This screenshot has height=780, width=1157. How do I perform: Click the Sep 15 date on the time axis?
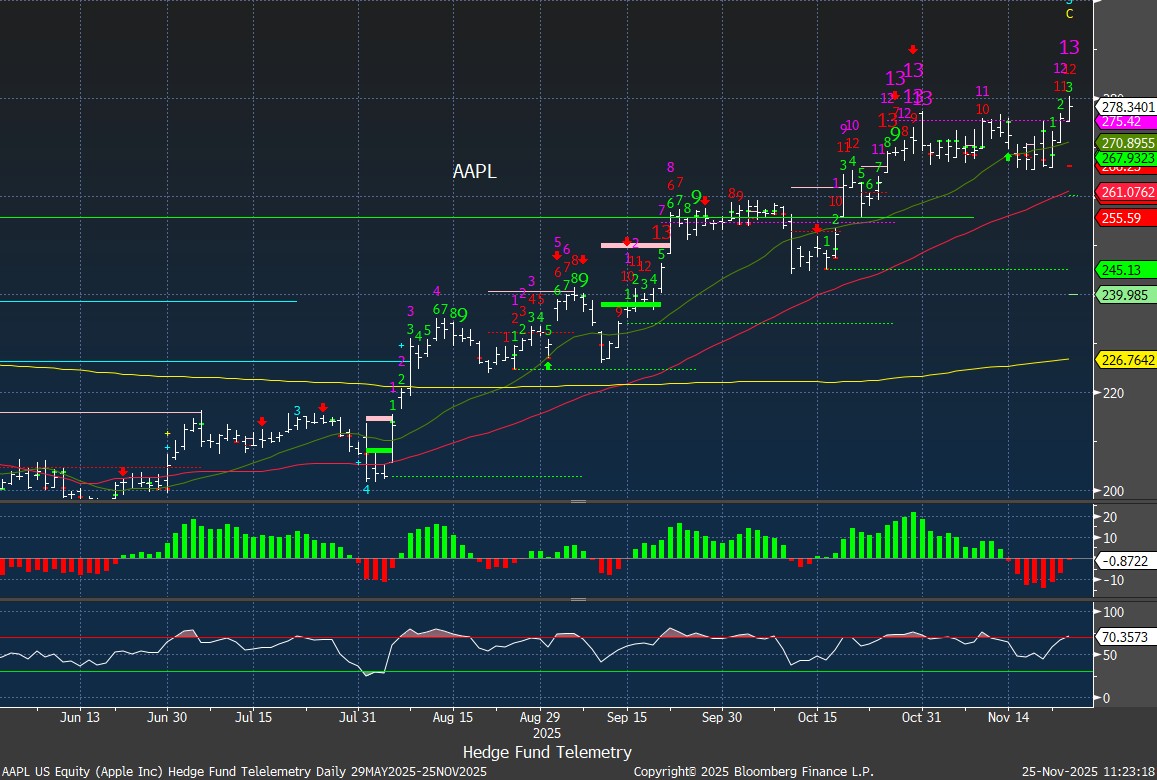point(626,718)
